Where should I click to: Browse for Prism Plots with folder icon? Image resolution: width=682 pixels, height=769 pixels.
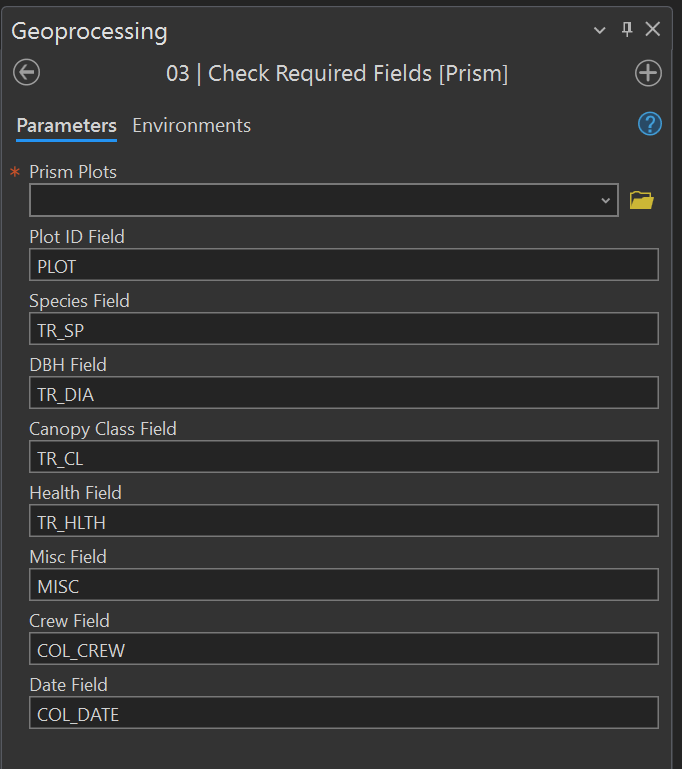click(x=641, y=201)
